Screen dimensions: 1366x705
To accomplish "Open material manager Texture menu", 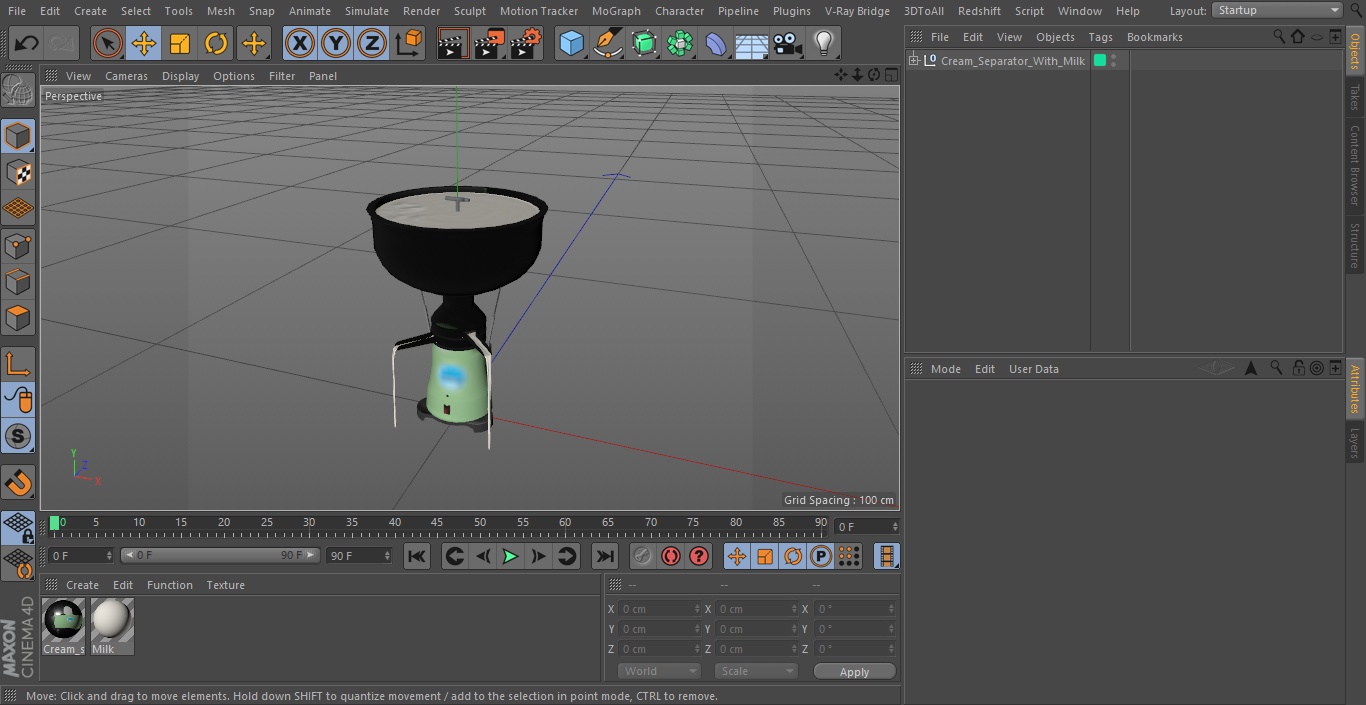I will pos(225,585).
